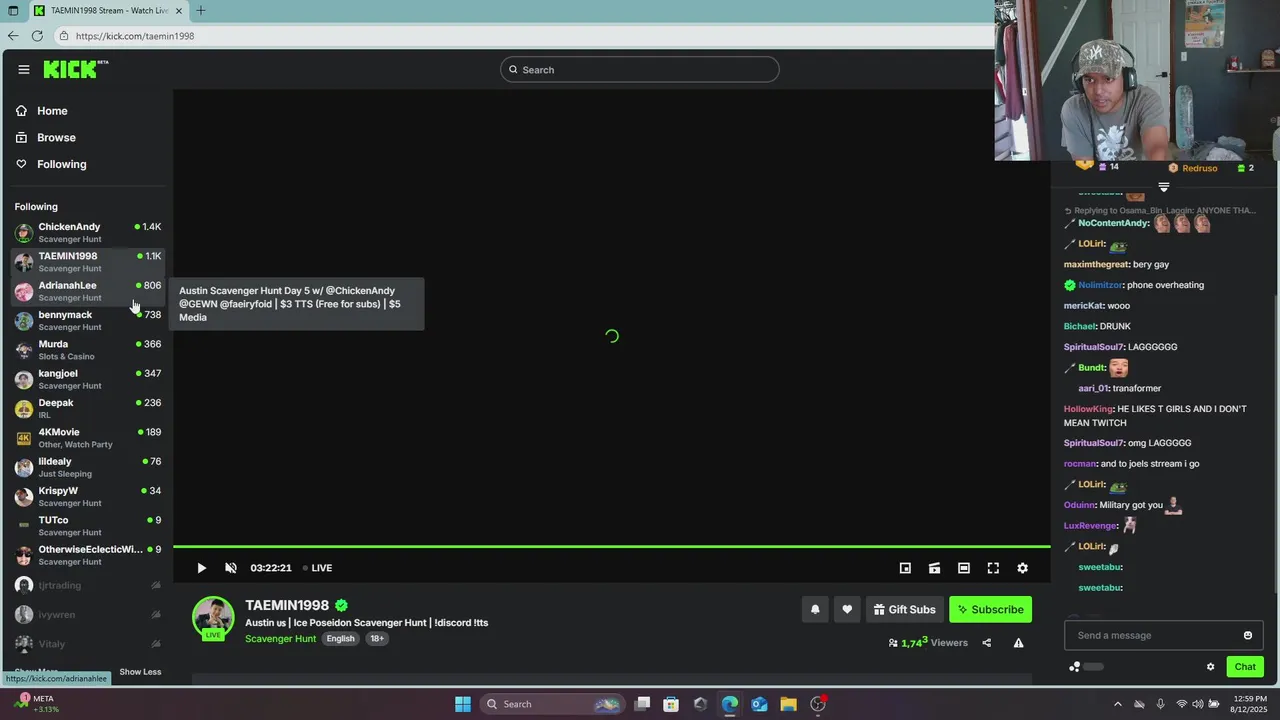Image resolution: width=1280 pixels, height=720 pixels.
Task: Open Murda Slots & Casino channel
Action: [x=88, y=350]
